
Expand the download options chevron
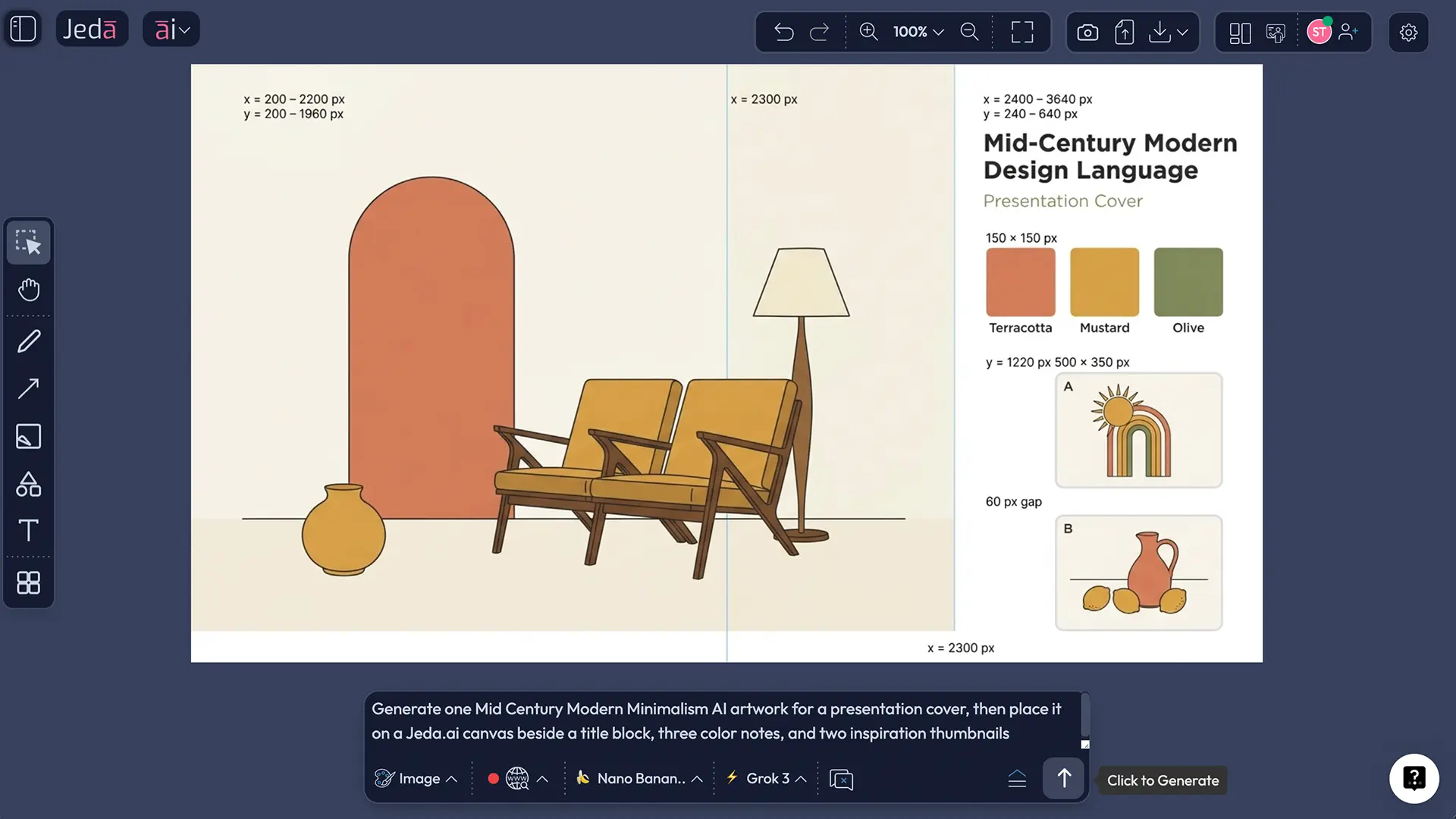tap(1182, 33)
